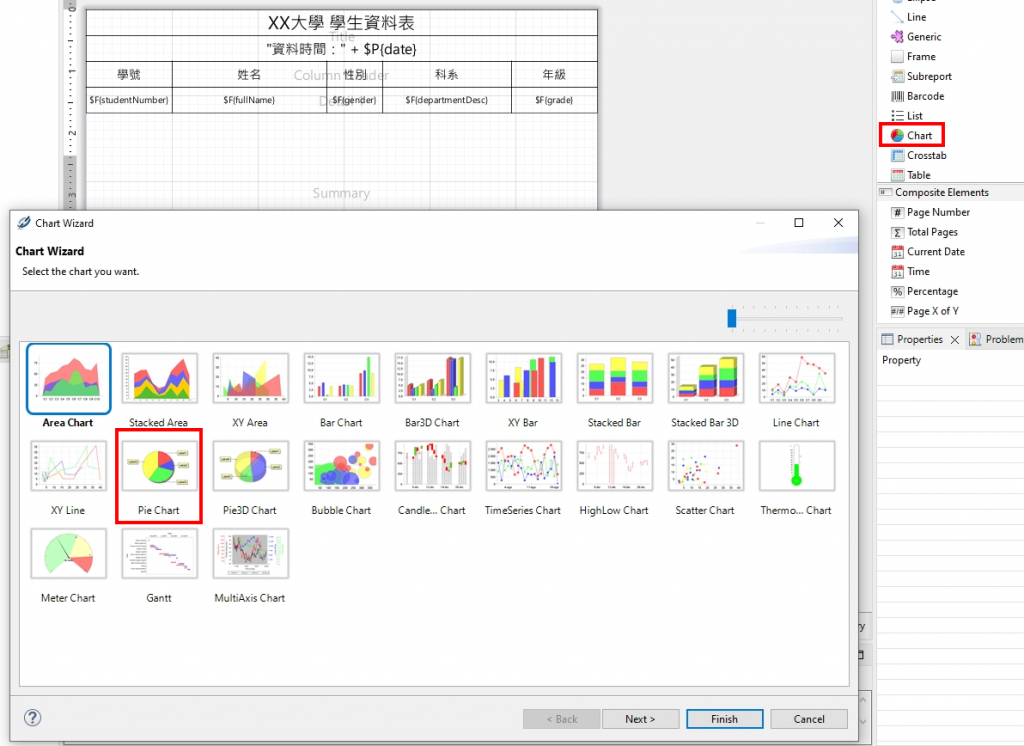Choose the Page X of Y element
The height and width of the screenshot is (746, 1024).
pyautogui.click(x=925, y=311)
